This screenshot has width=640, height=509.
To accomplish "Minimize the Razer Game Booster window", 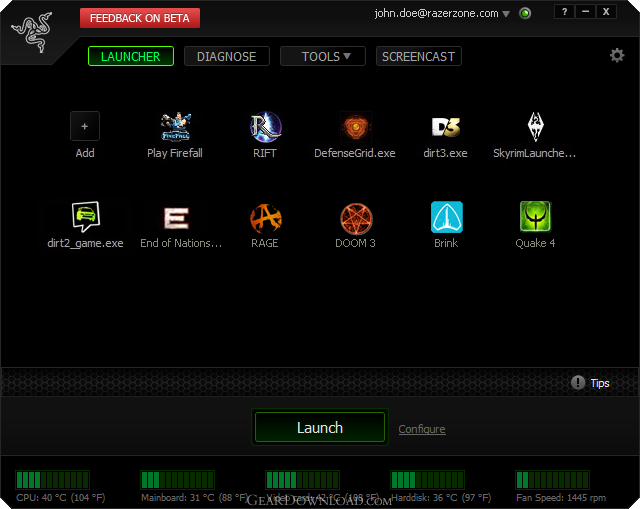I will click(x=585, y=12).
